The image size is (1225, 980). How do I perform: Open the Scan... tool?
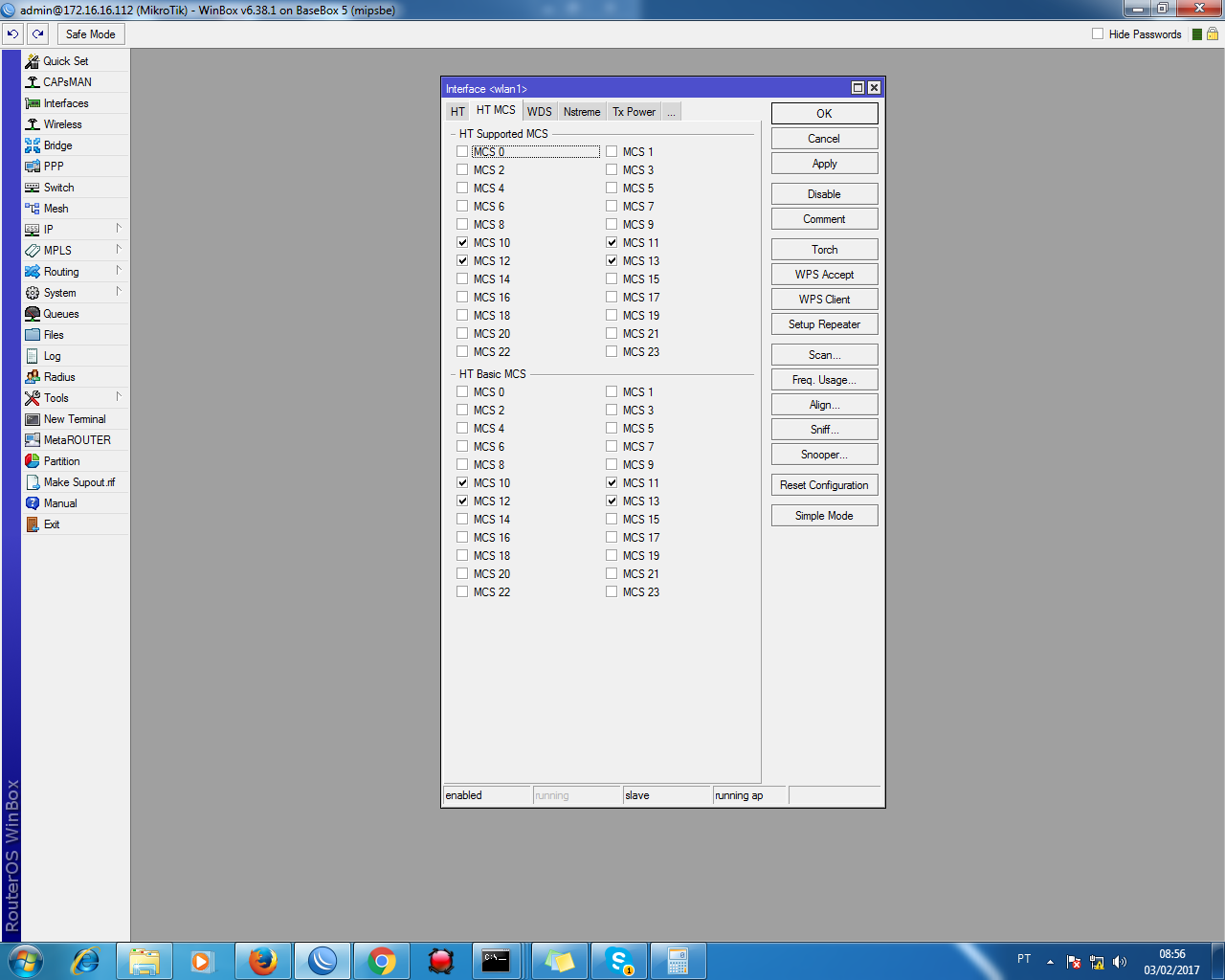(x=824, y=355)
